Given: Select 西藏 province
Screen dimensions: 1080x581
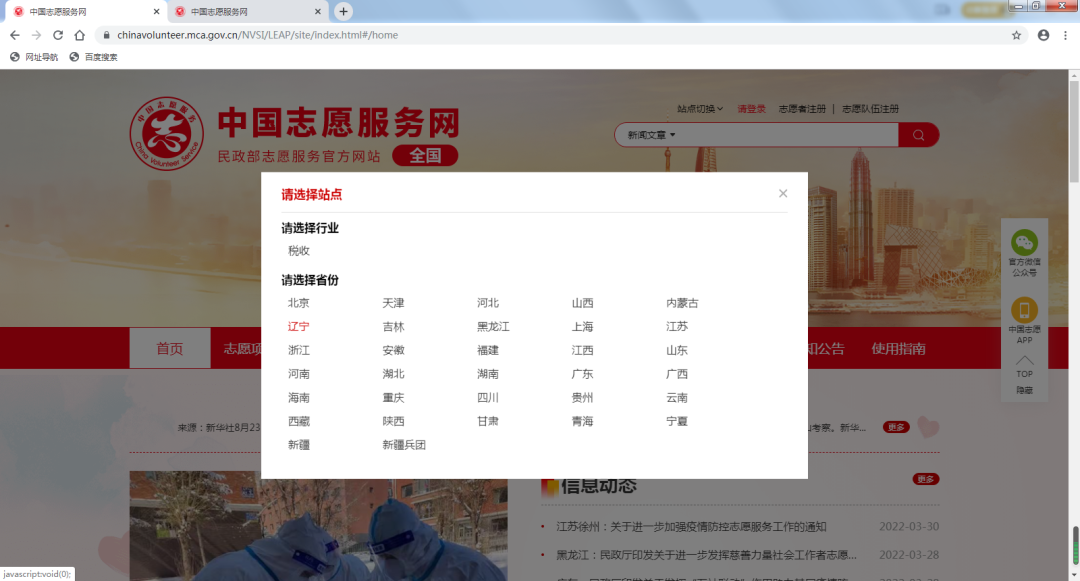Looking at the screenshot, I should 298,421.
